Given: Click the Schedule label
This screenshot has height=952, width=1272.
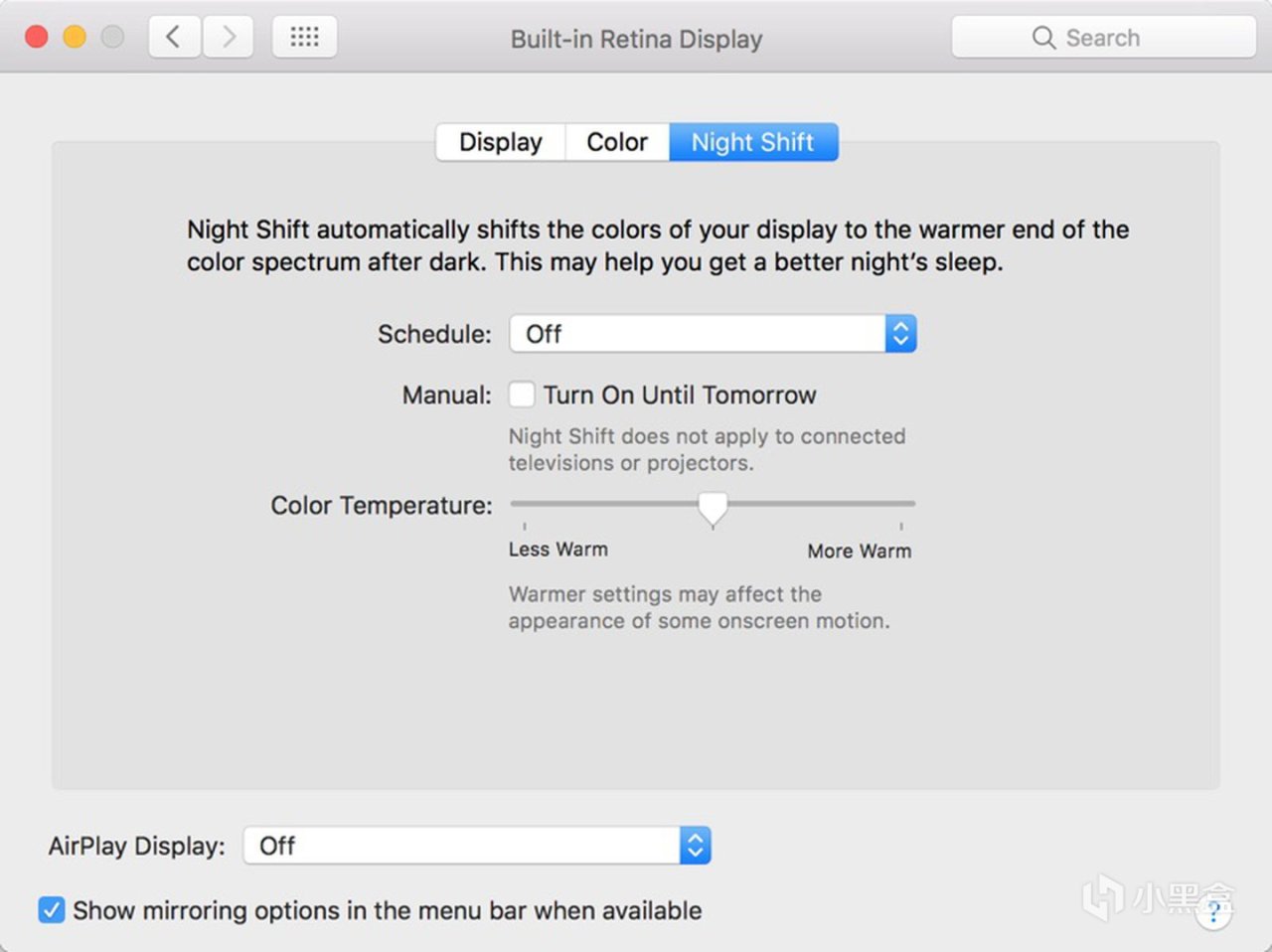Looking at the screenshot, I should 434,334.
